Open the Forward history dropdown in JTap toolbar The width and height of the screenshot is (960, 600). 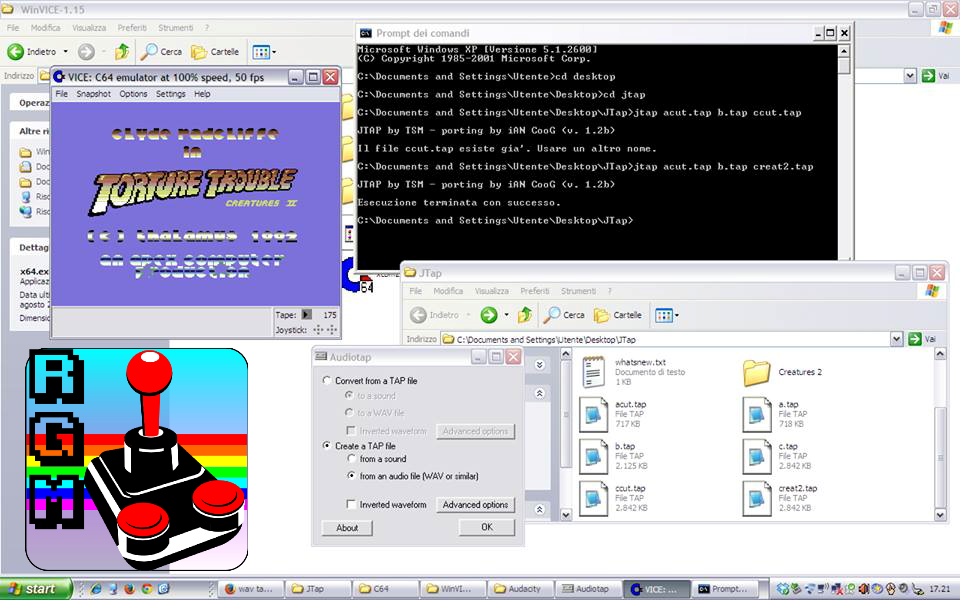click(506, 315)
